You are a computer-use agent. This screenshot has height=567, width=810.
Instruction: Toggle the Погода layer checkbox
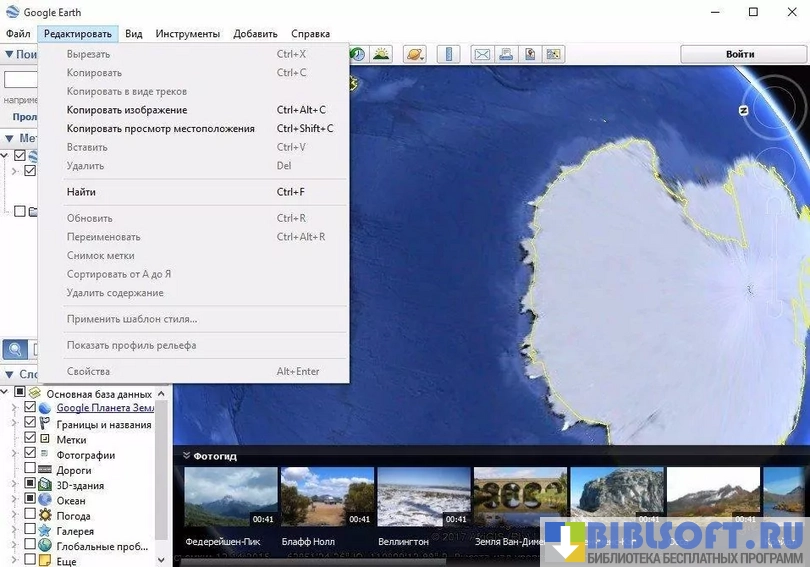30,516
